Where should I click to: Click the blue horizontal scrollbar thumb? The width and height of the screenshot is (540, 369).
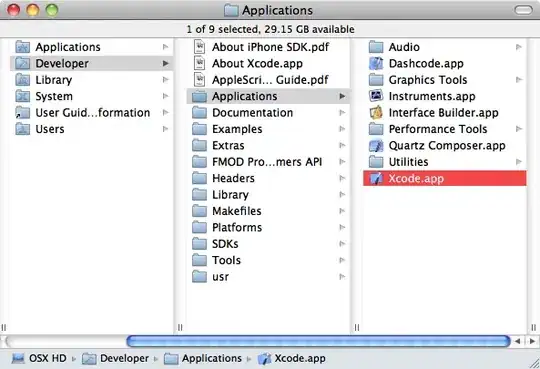(319, 341)
